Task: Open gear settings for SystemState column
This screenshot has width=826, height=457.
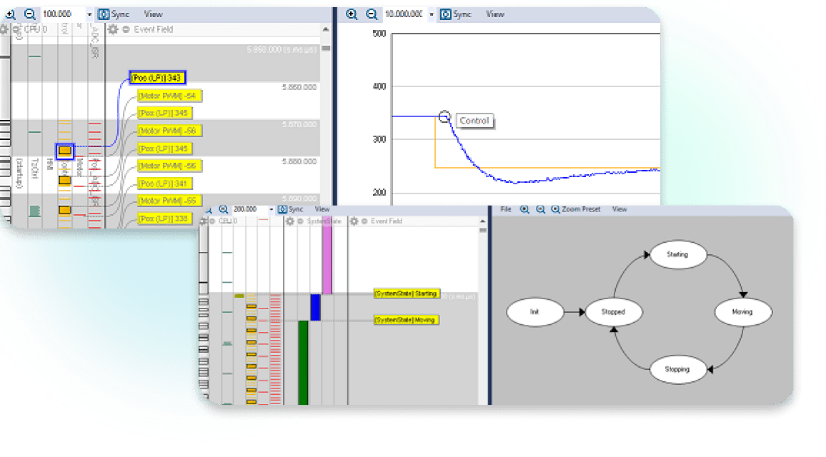Action: 290,221
